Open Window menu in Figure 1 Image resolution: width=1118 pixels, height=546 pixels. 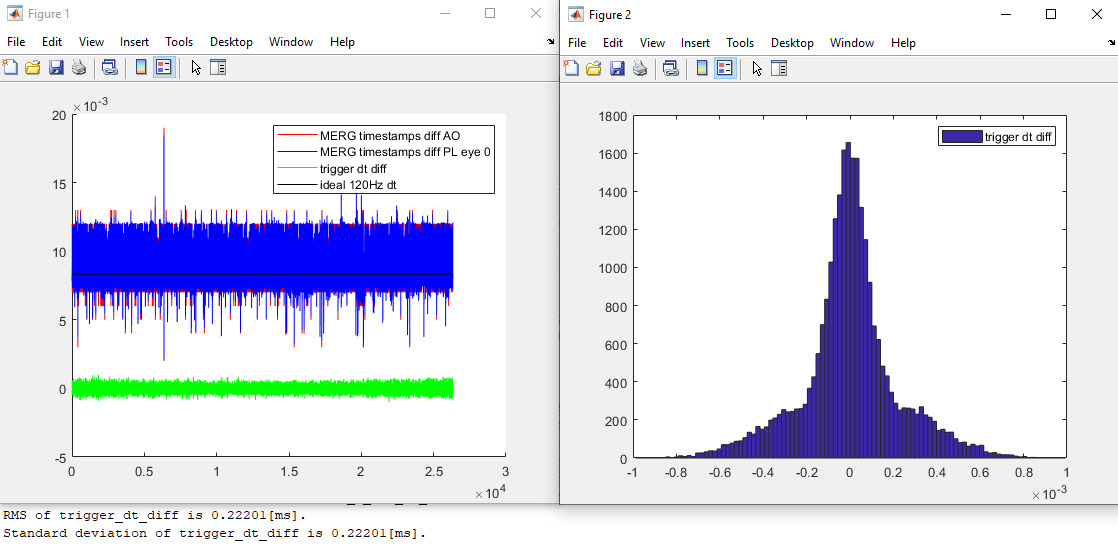(291, 42)
